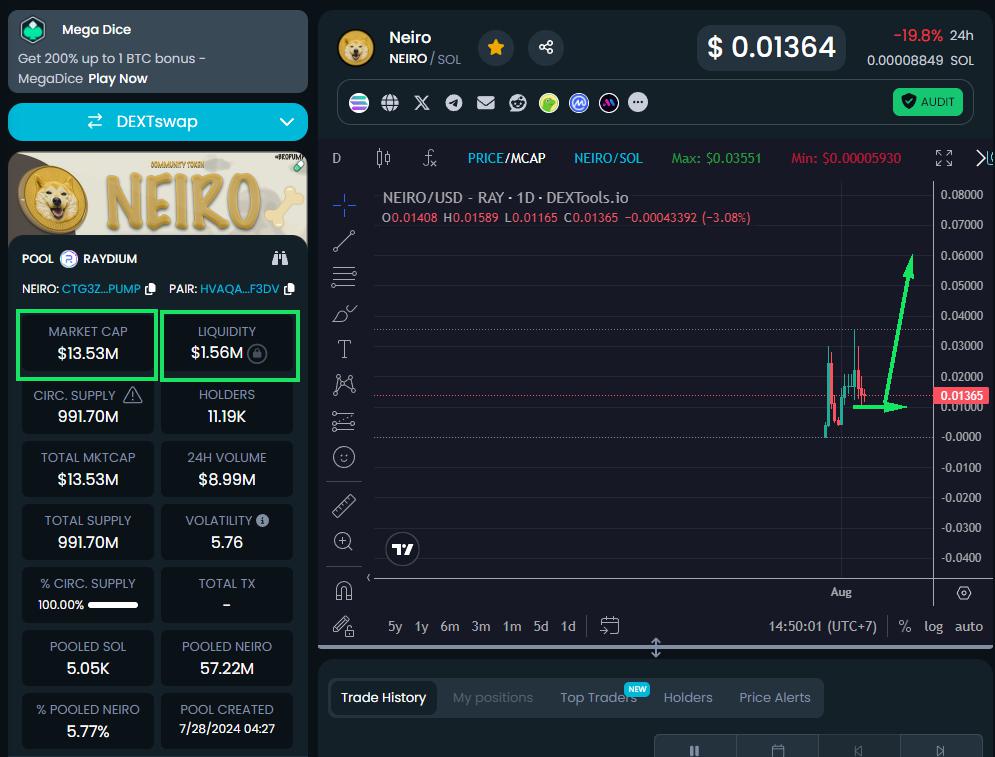
Task: Select the text annotation tool
Action: 344,349
